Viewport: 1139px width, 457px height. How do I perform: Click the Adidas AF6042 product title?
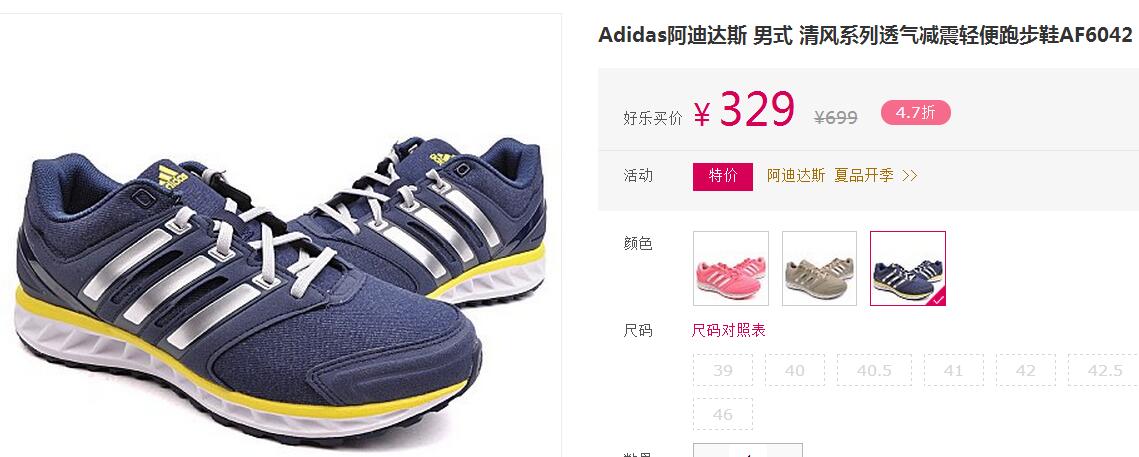(x=865, y=34)
